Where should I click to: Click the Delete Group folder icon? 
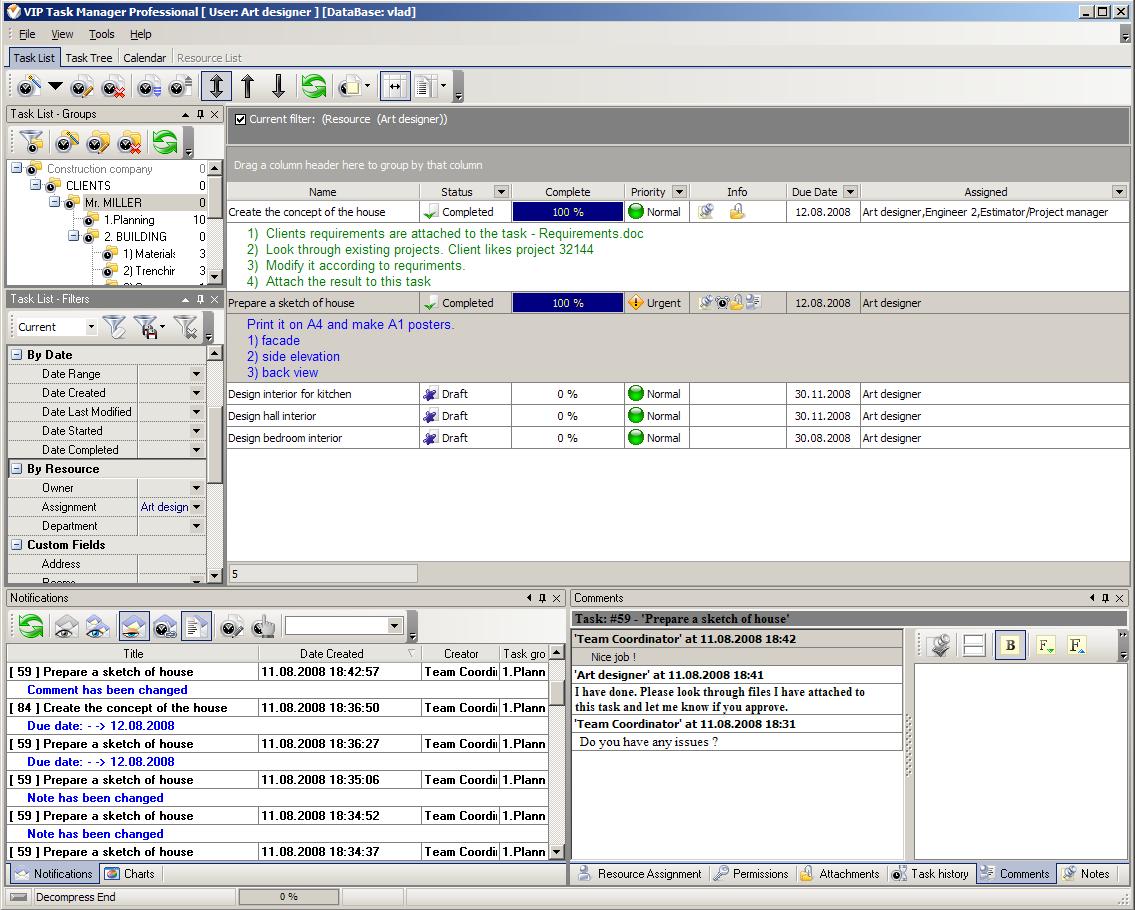point(130,142)
